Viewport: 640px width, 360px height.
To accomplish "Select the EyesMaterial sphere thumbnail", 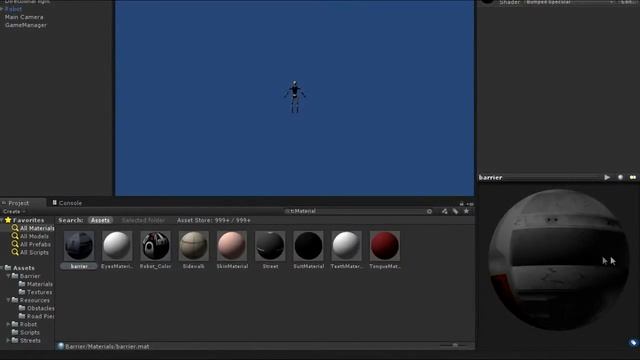I will (117, 246).
